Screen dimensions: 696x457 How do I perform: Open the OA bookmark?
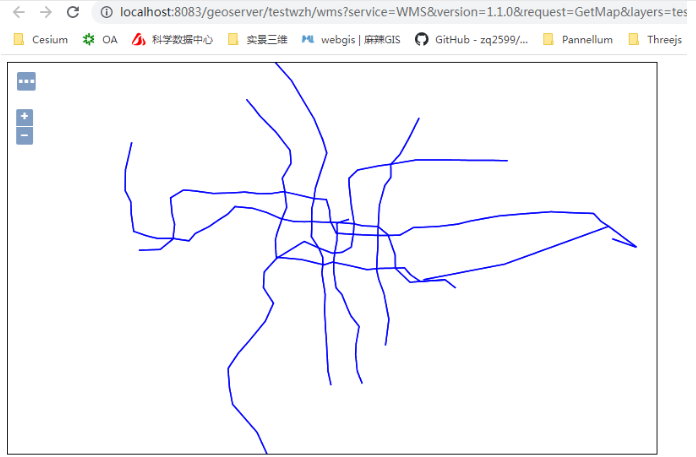(x=100, y=39)
